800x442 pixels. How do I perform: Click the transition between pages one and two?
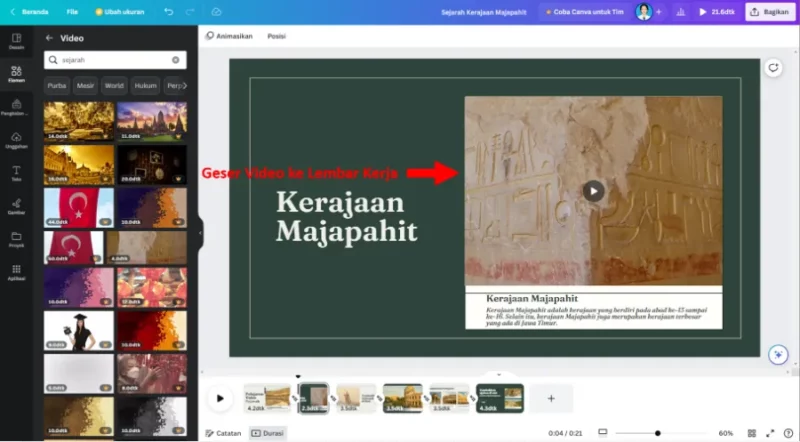[295, 398]
